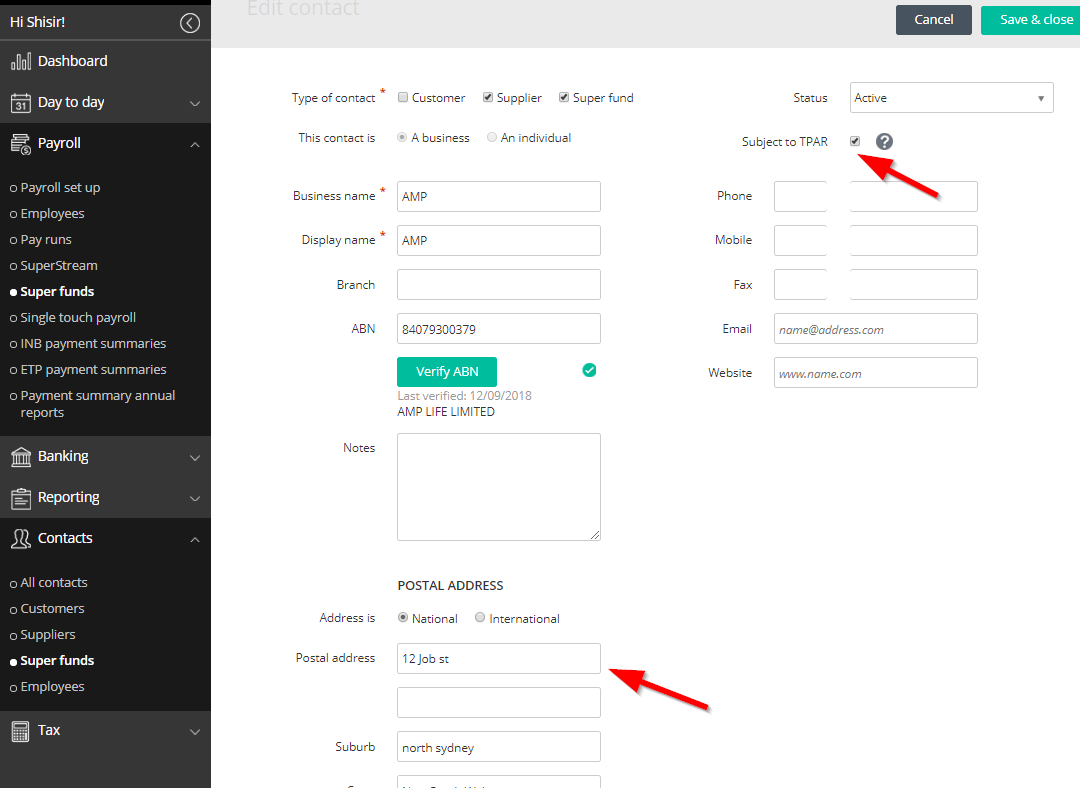The width and height of the screenshot is (1080, 788).
Task: Collapse the Contacts section chevron
Action: click(x=195, y=539)
